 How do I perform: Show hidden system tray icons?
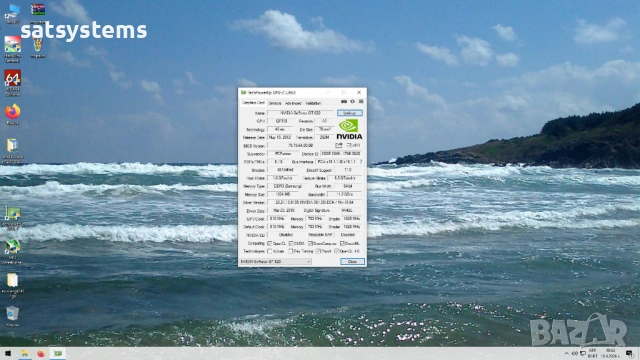567,353
